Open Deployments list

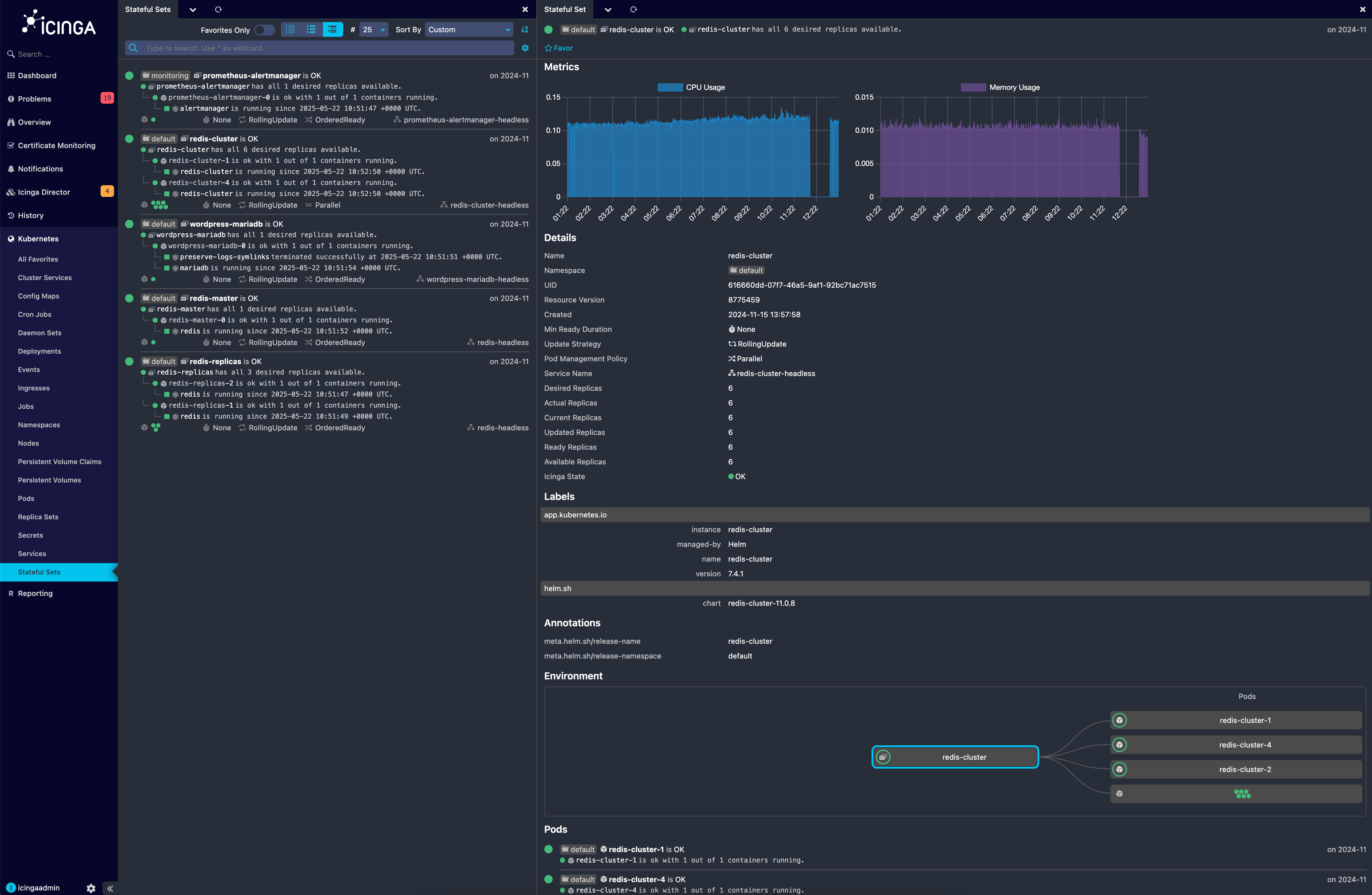[39, 351]
